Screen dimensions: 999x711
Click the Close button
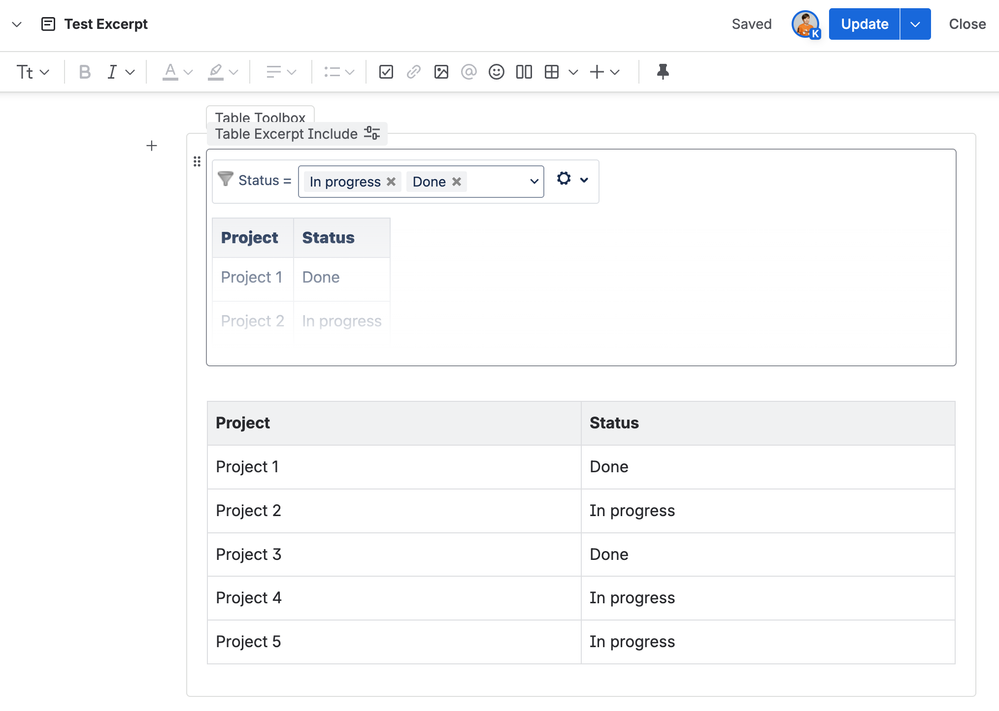coord(967,24)
